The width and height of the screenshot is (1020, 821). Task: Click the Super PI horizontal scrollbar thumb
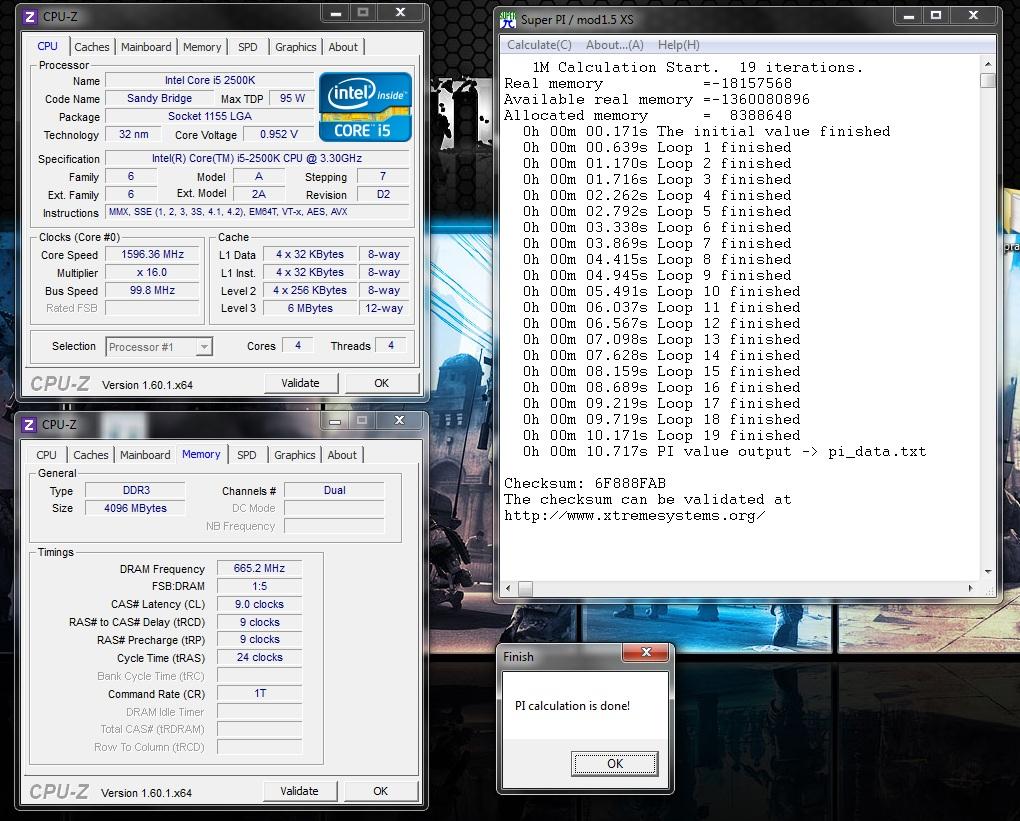(525, 588)
